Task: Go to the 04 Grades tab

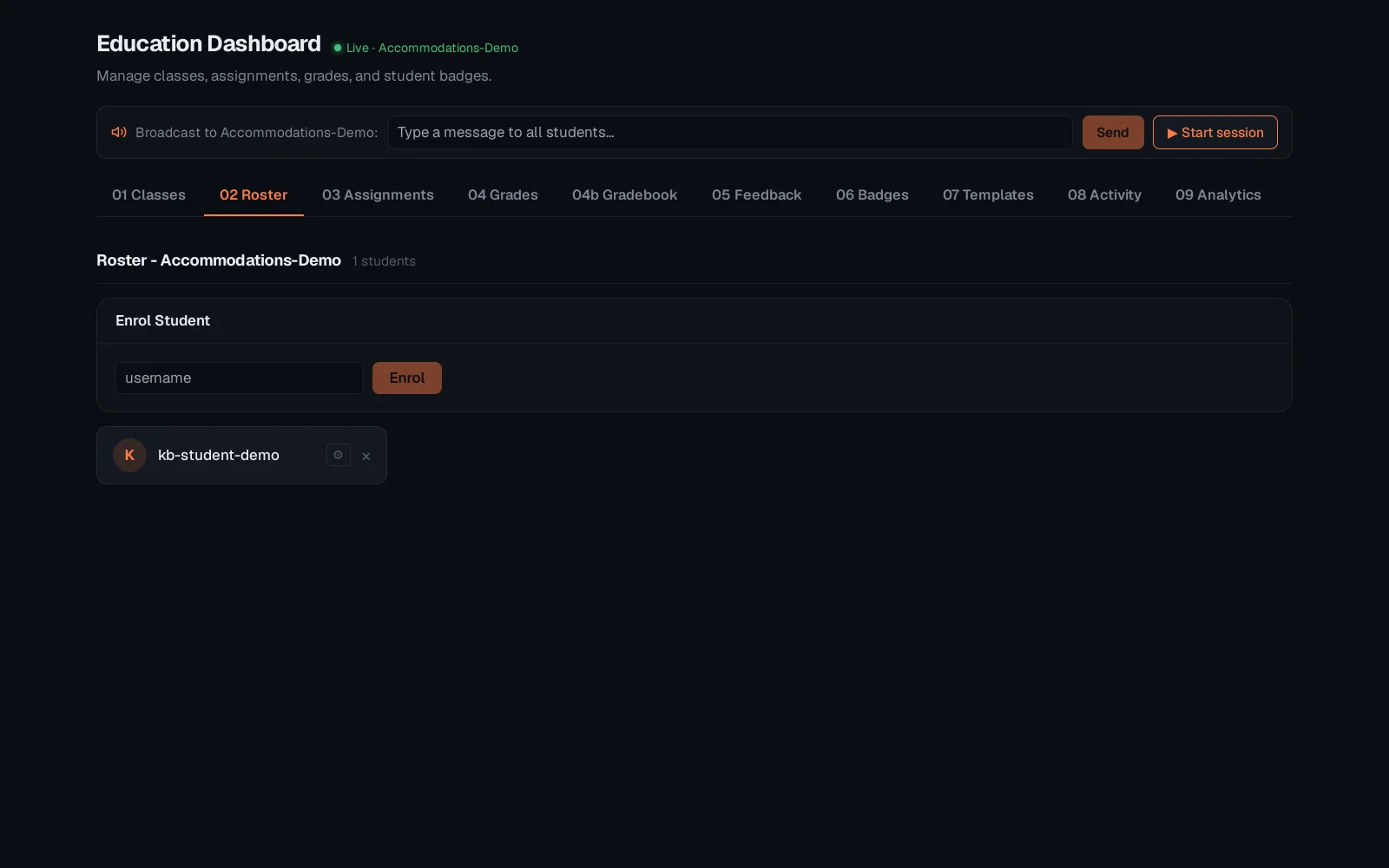Action: click(503, 194)
